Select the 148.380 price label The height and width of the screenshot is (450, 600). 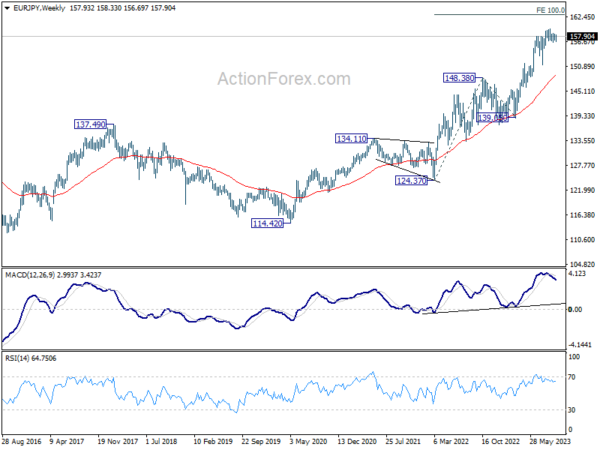[459, 78]
